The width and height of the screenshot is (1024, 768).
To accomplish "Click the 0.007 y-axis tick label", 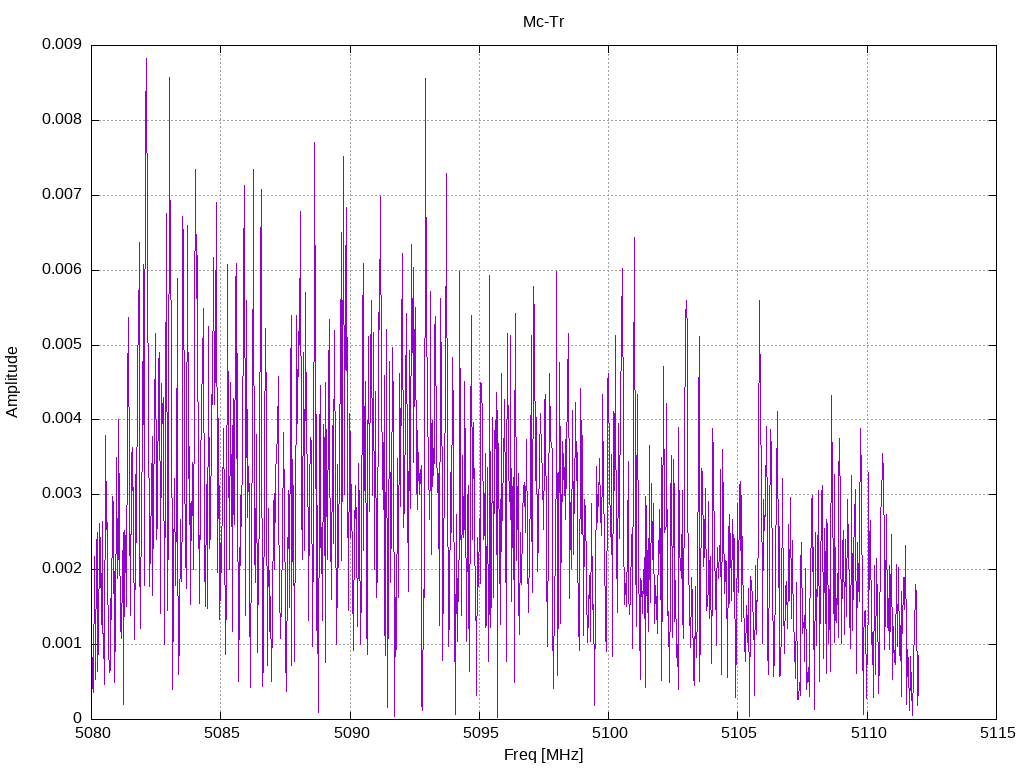I will 61,195.
